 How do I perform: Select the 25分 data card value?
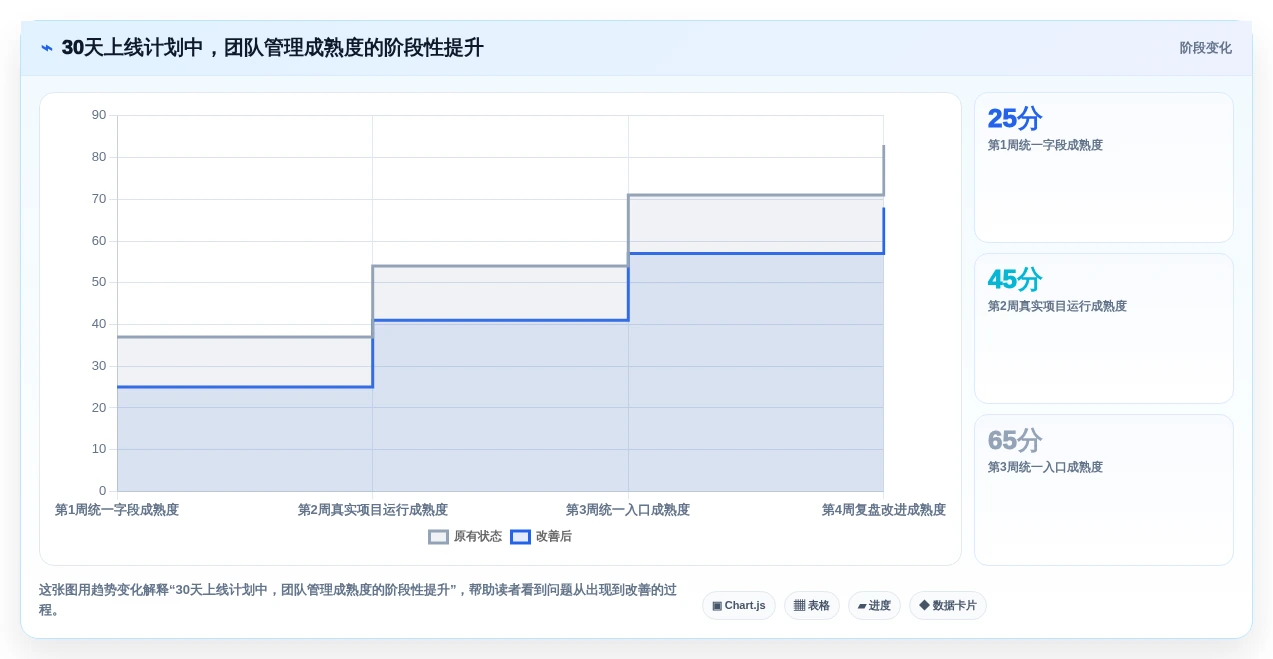tap(1015, 118)
